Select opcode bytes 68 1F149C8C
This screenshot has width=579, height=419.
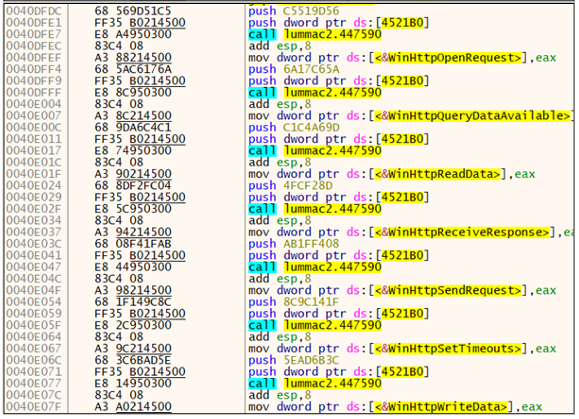coord(133,302)
